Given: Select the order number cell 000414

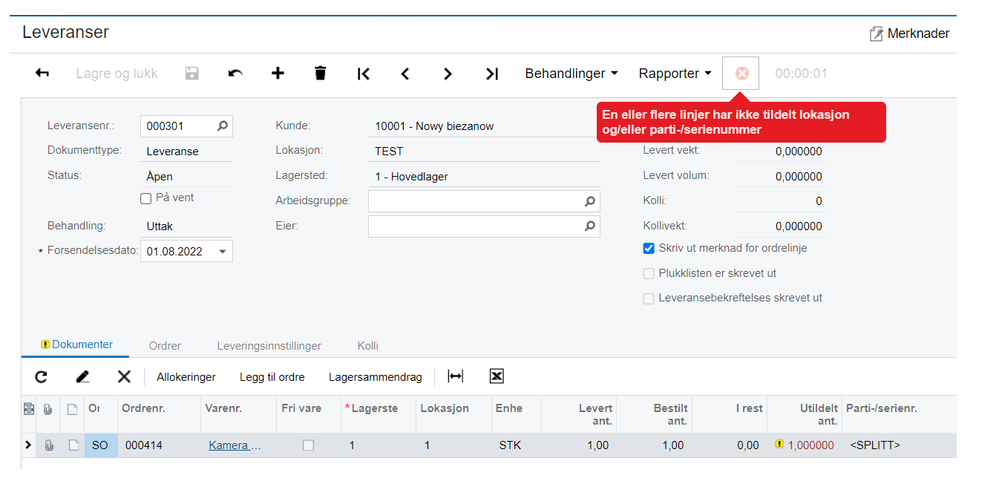Looking at the screenshot, I should tap(159, 446).
